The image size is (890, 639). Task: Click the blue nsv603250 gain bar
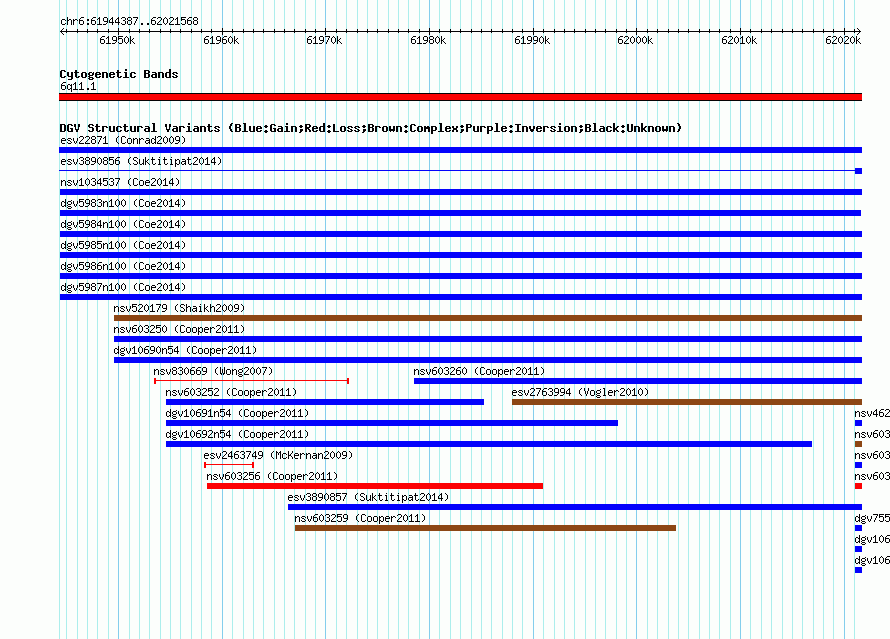(488, 339)
